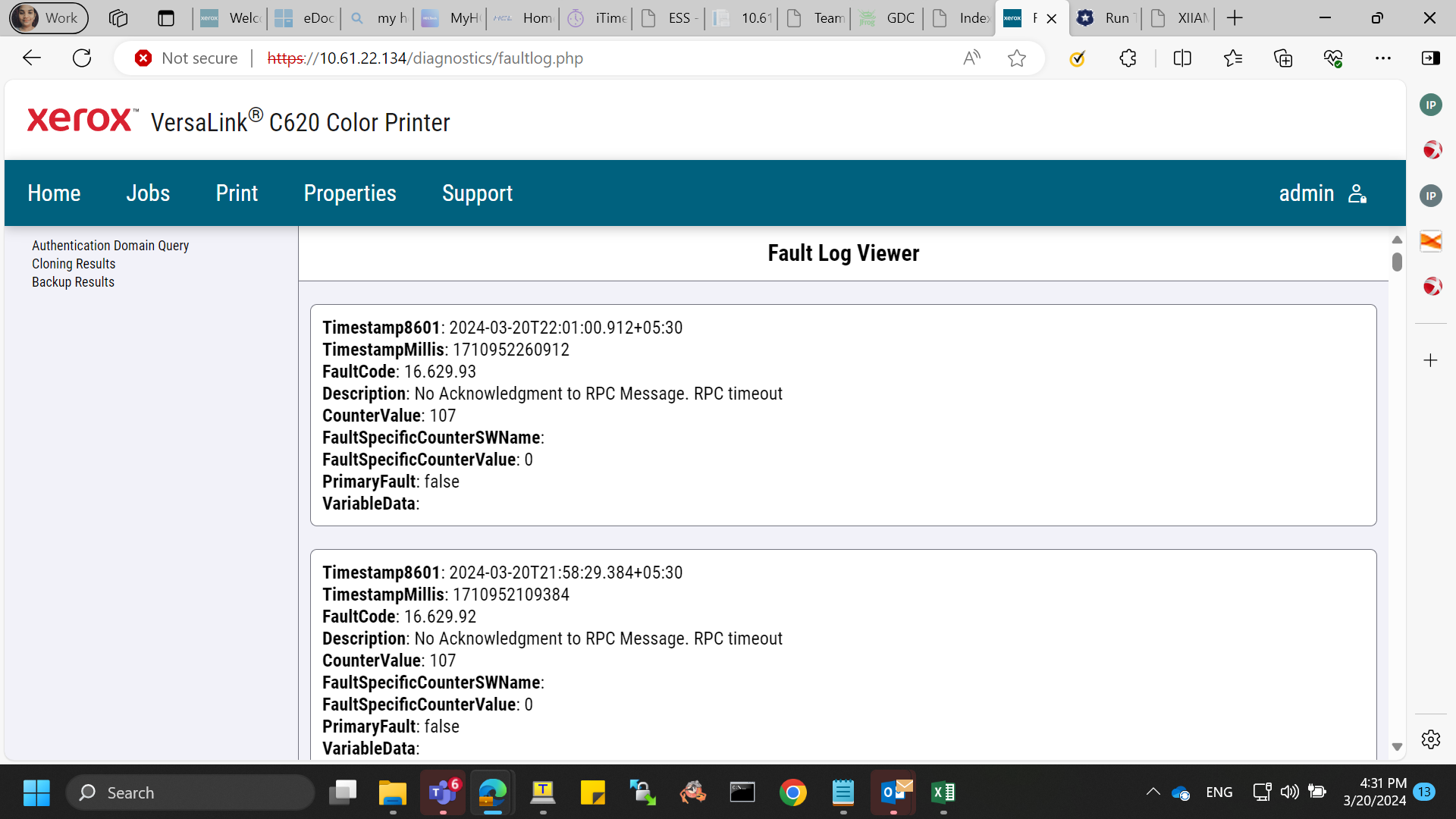Open Authentication Domain Query link
This screenshot has width=1456, height=819.
click(x=110, y=246)
